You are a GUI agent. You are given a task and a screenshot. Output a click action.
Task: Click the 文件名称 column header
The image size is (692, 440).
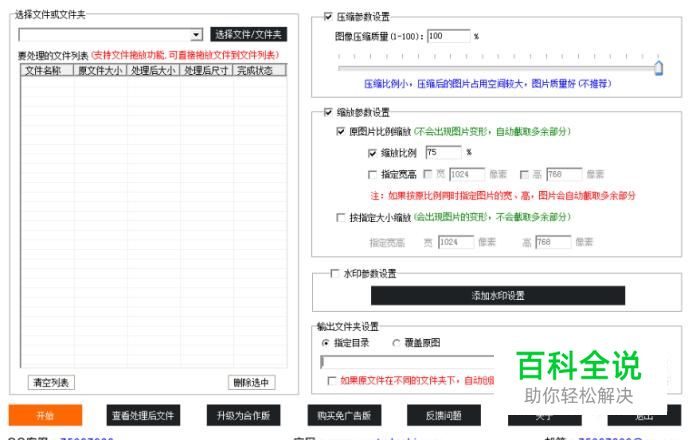[x=47, y=70]
